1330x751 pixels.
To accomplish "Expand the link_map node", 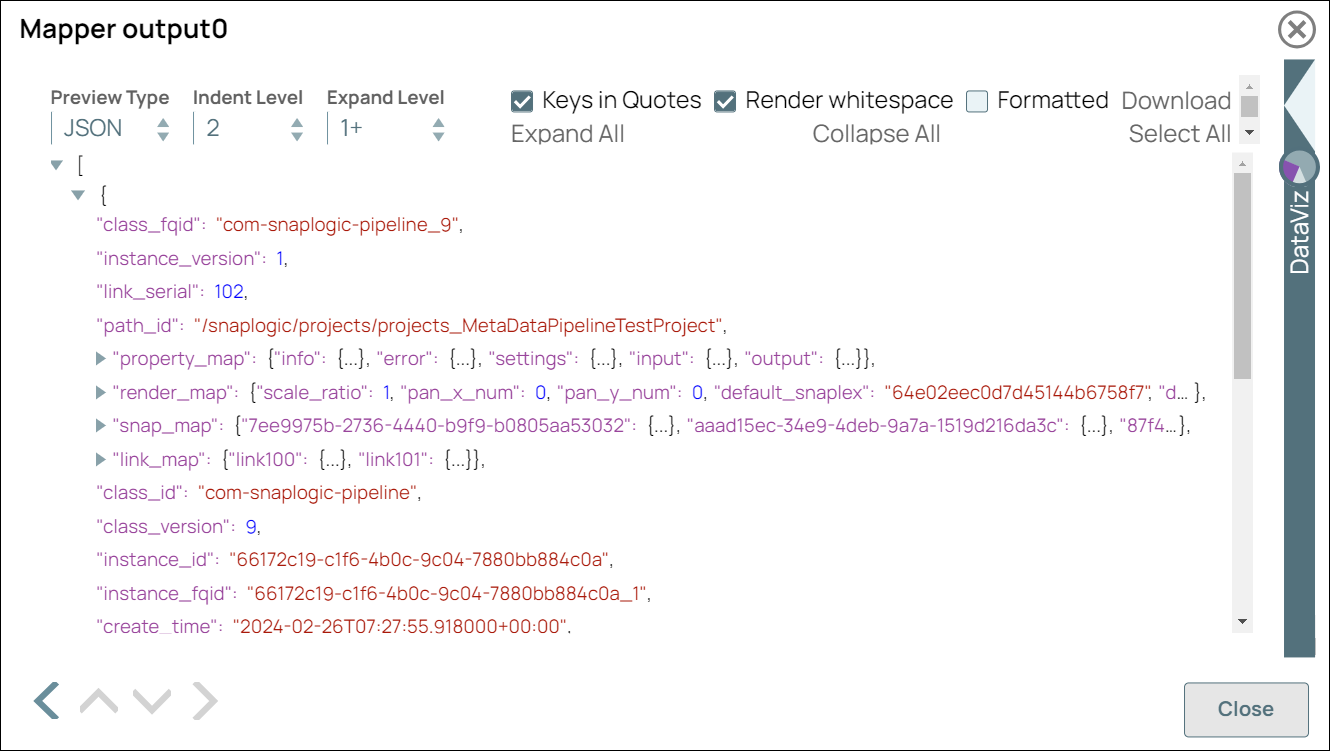I will (99, 459).
